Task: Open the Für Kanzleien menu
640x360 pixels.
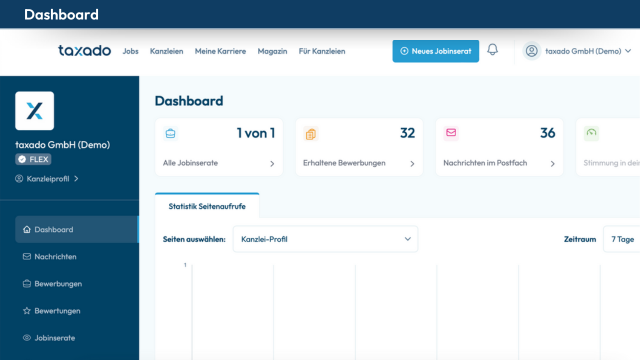Action: click(x=322, y=51)
